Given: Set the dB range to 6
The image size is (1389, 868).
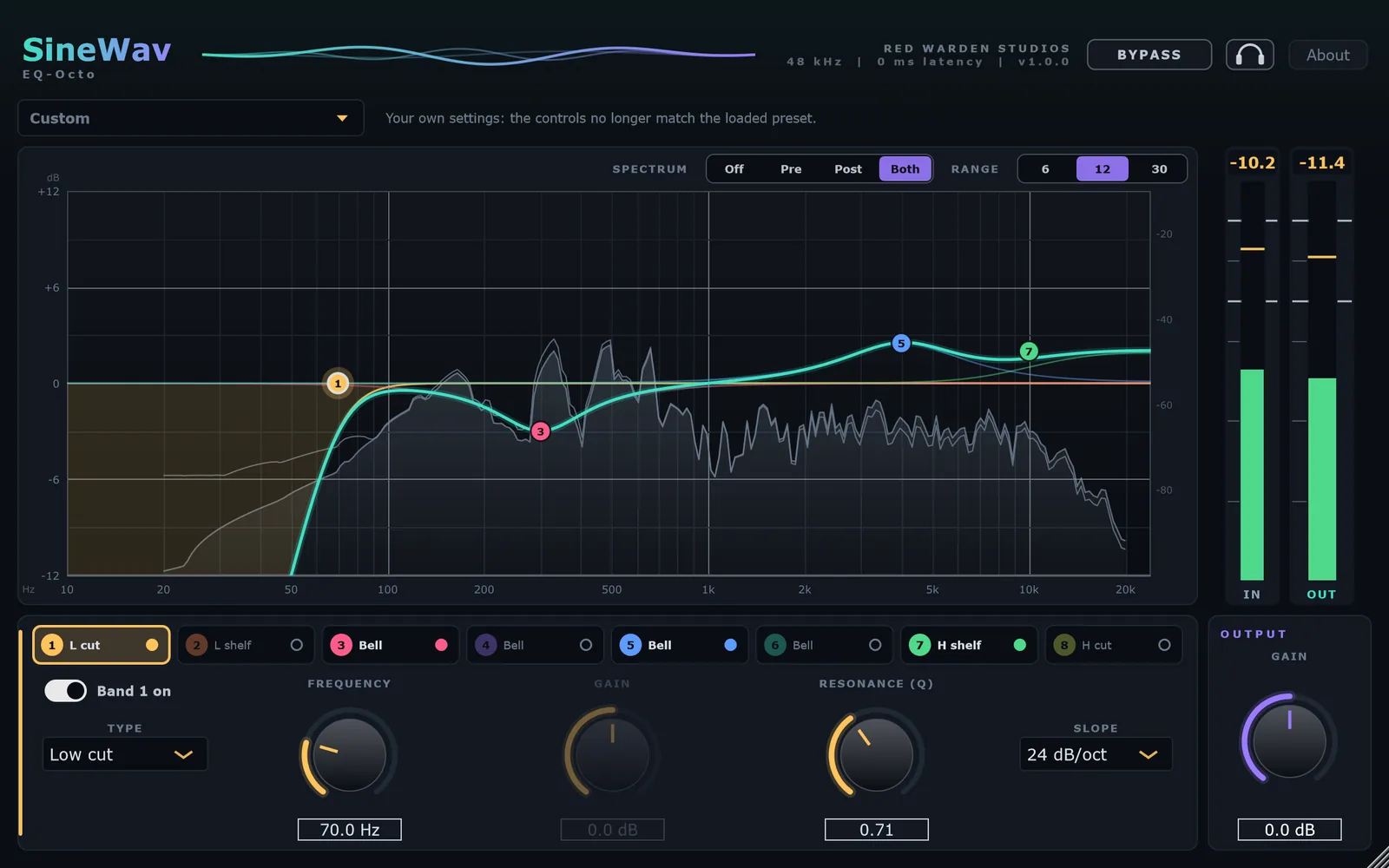Looking at the screenshot, I should tap(1045, 168).
